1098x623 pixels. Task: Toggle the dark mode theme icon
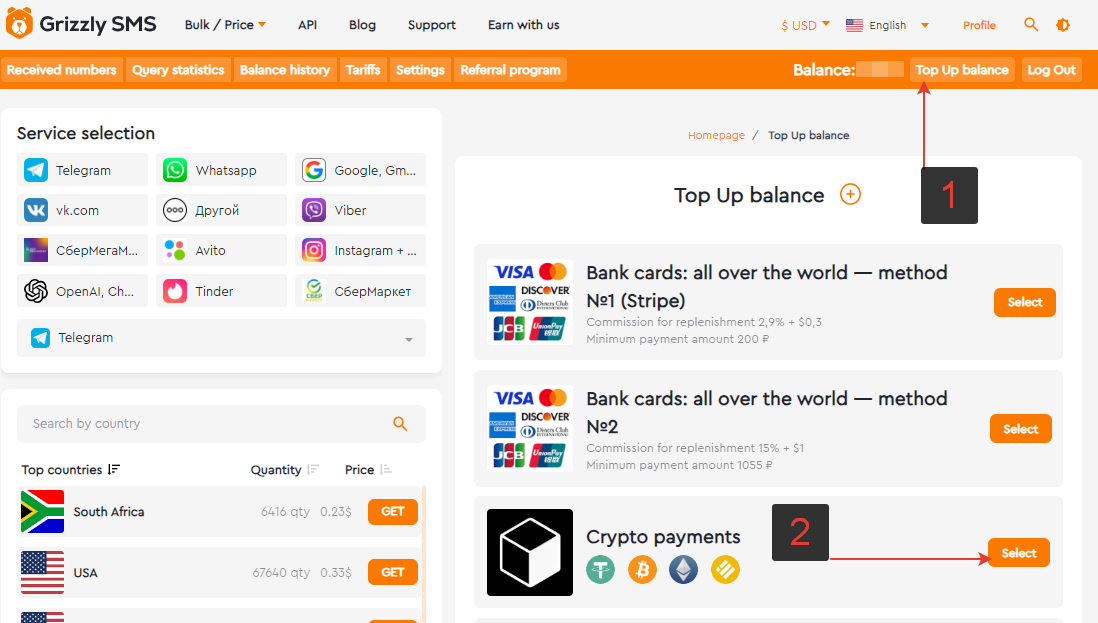1063,24
